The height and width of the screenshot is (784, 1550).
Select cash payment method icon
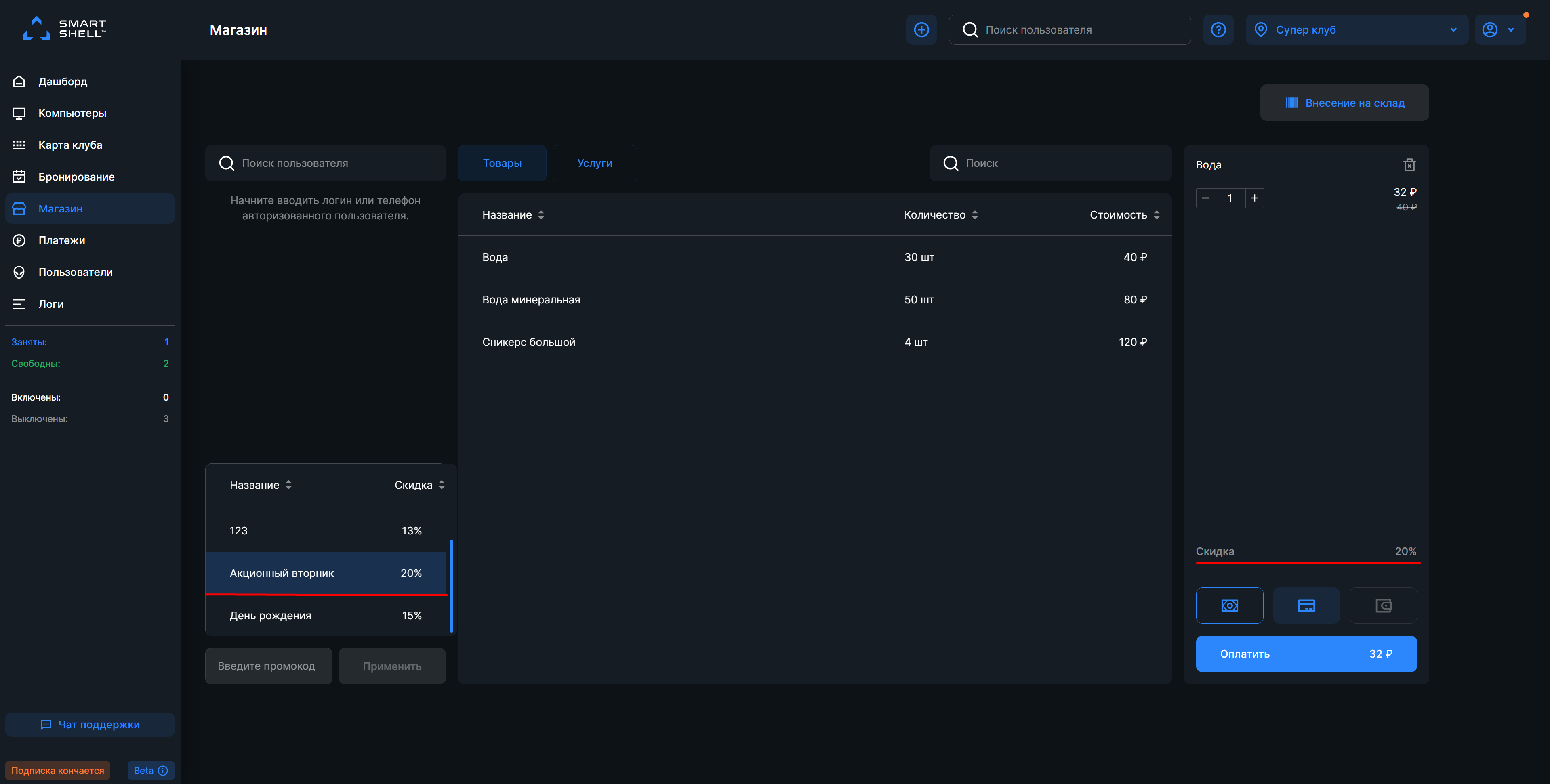[1229, 605]
